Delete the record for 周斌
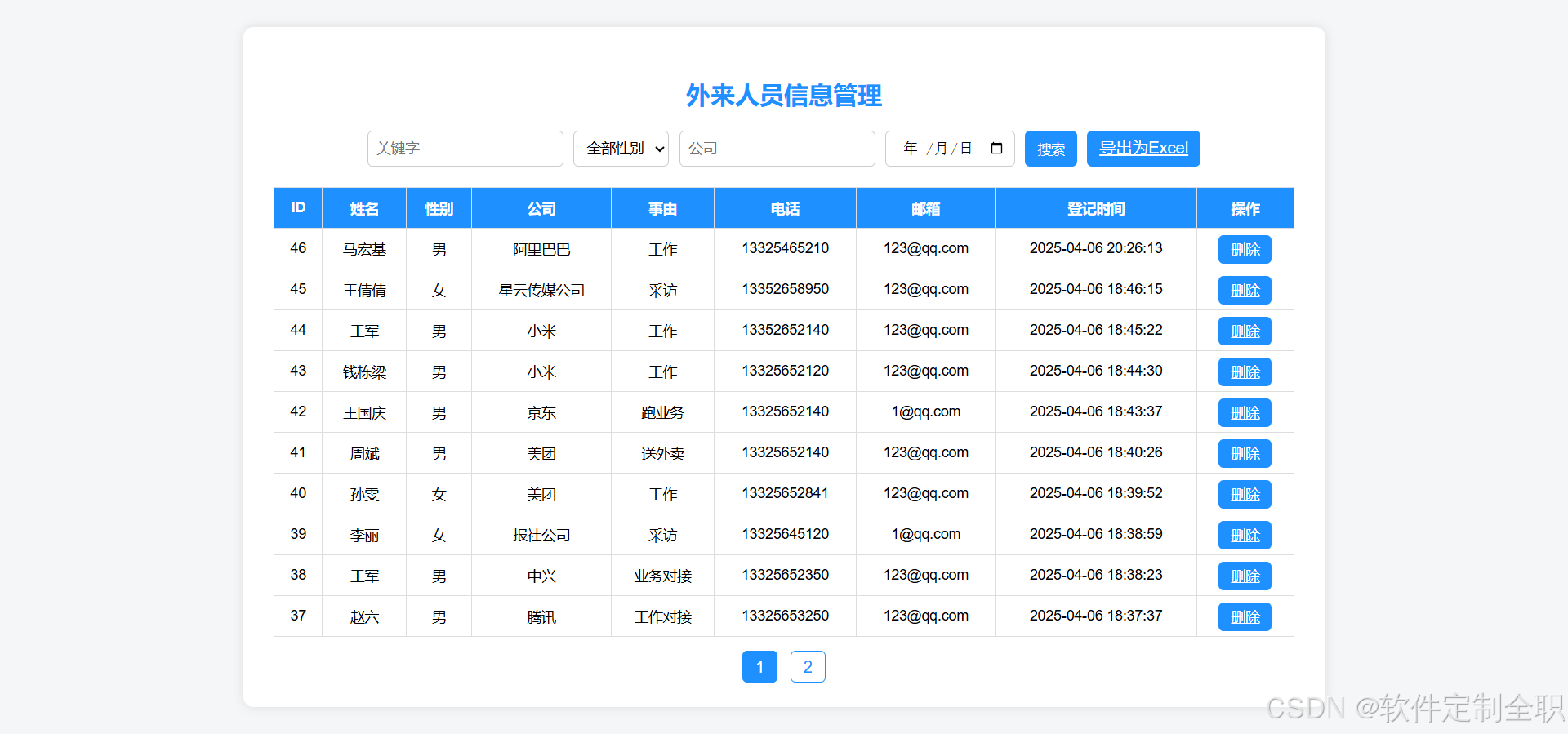This screenshot has height=734, width=1568. tap(1245, 454)
